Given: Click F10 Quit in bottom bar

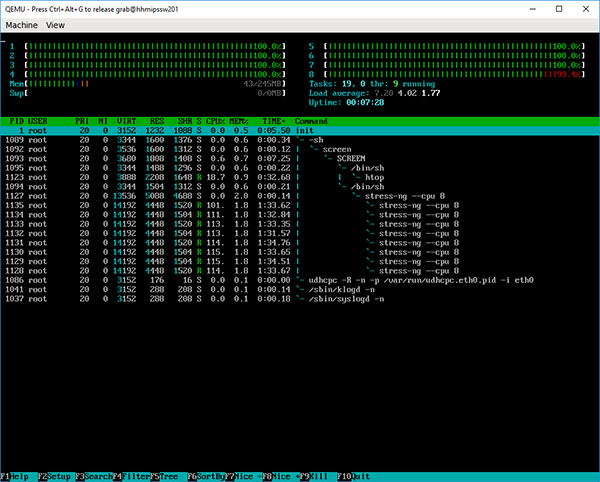Looking at the screenshot, I should point(354,477).
